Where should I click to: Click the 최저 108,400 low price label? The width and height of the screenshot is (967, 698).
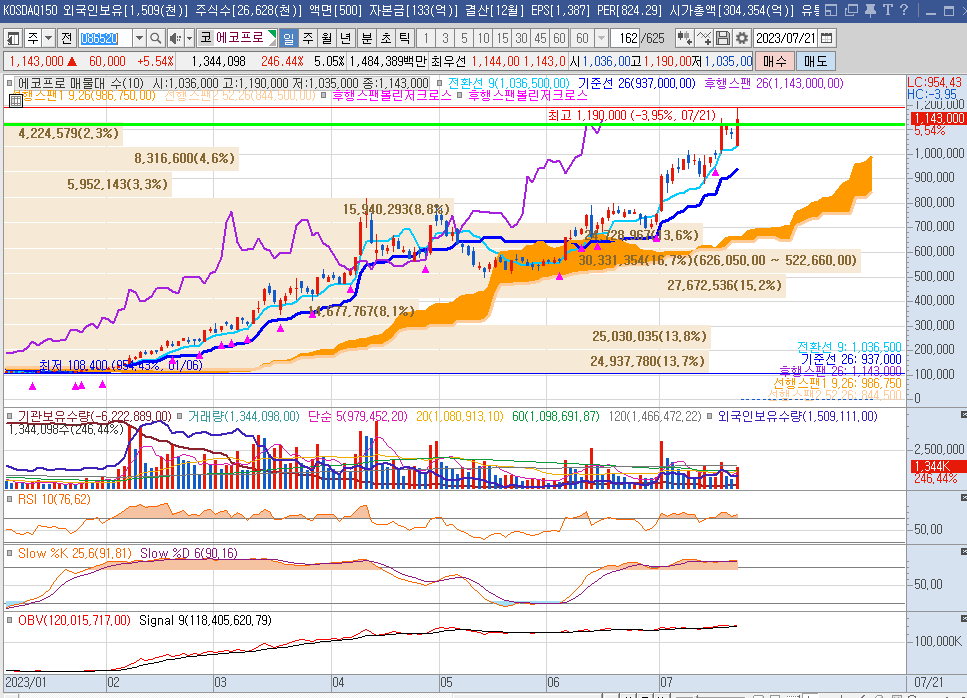tap(121, 365)
